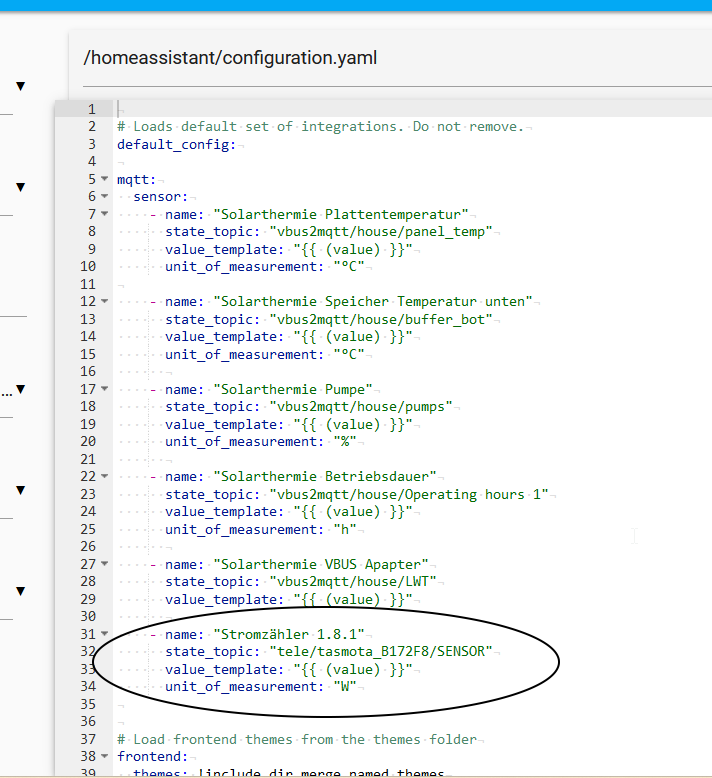
Task: Click value_template on line 14
Action: 289,336
